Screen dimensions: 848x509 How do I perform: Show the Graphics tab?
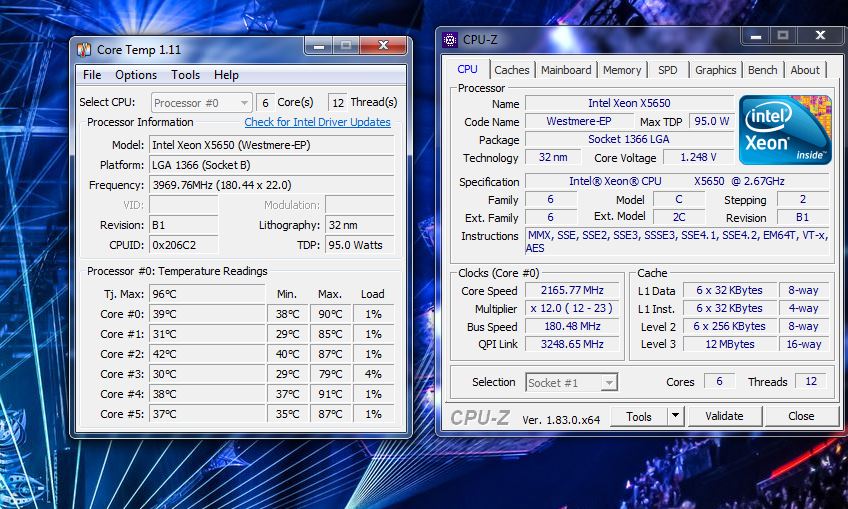tap(716, 70)
